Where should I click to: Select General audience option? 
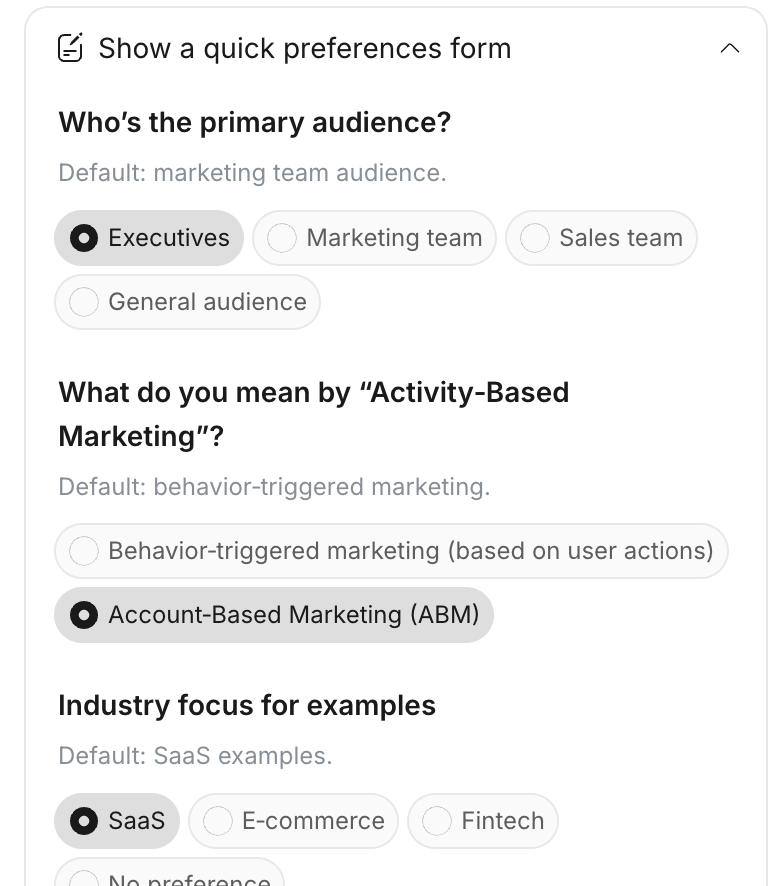pyautogui.click(x=187, y=302)
